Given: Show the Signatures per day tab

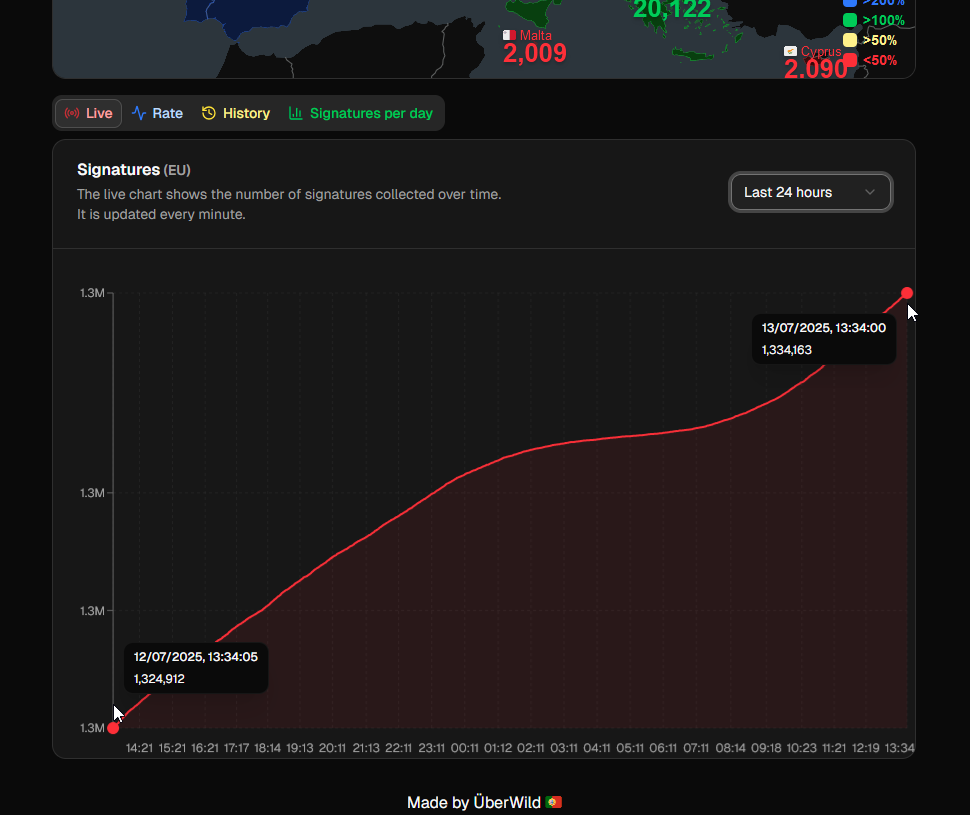Looking at the screenshot, I should point(361,113).
